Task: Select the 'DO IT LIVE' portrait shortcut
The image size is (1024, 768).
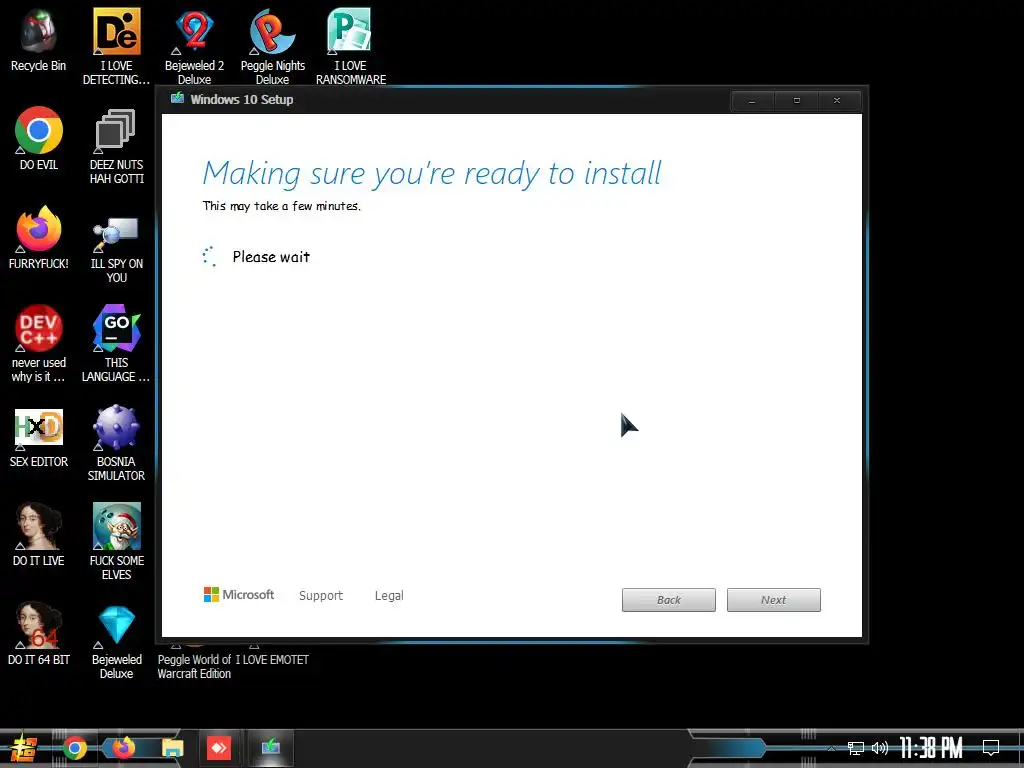Action: point(39,536)
